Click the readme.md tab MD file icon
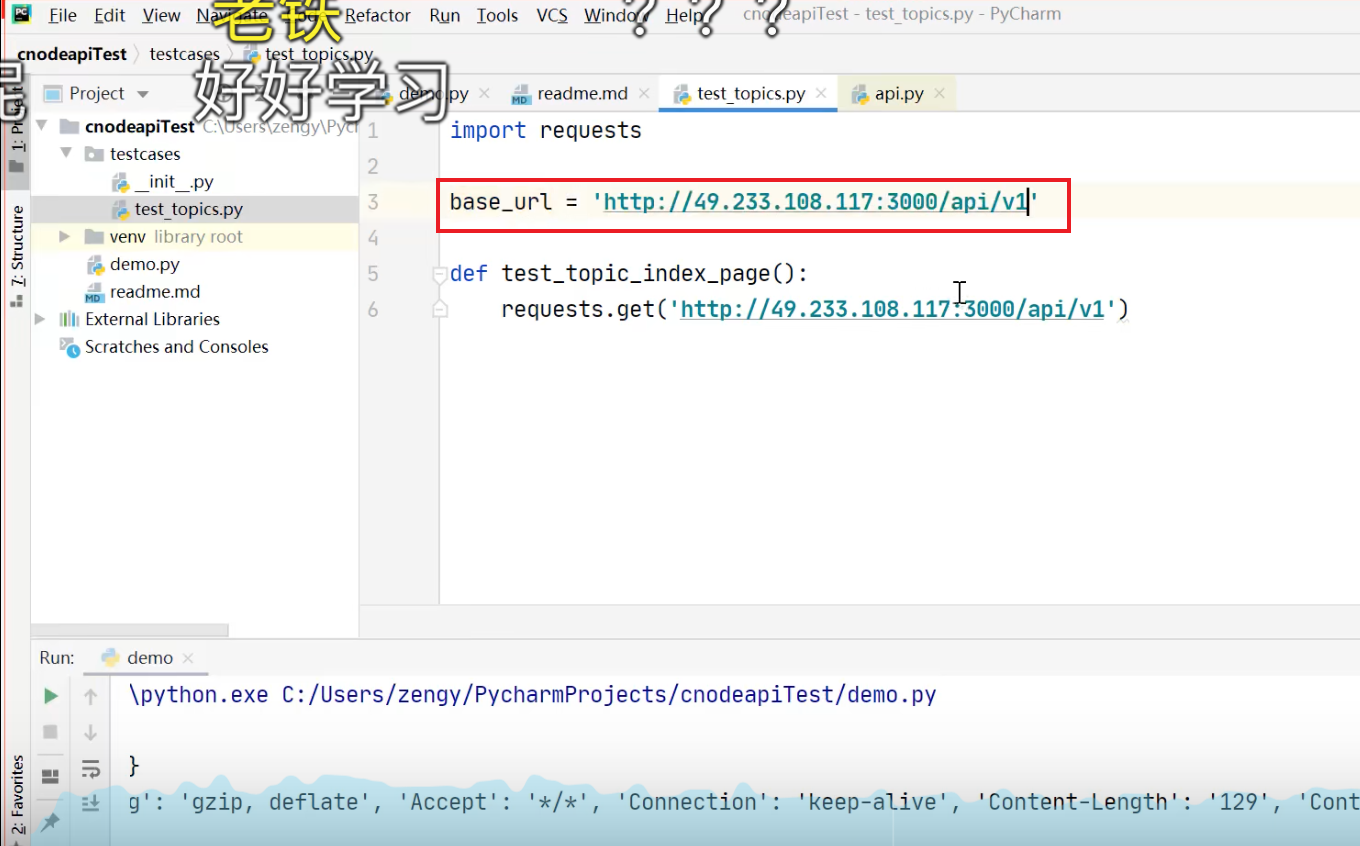 tap(520, 94)
